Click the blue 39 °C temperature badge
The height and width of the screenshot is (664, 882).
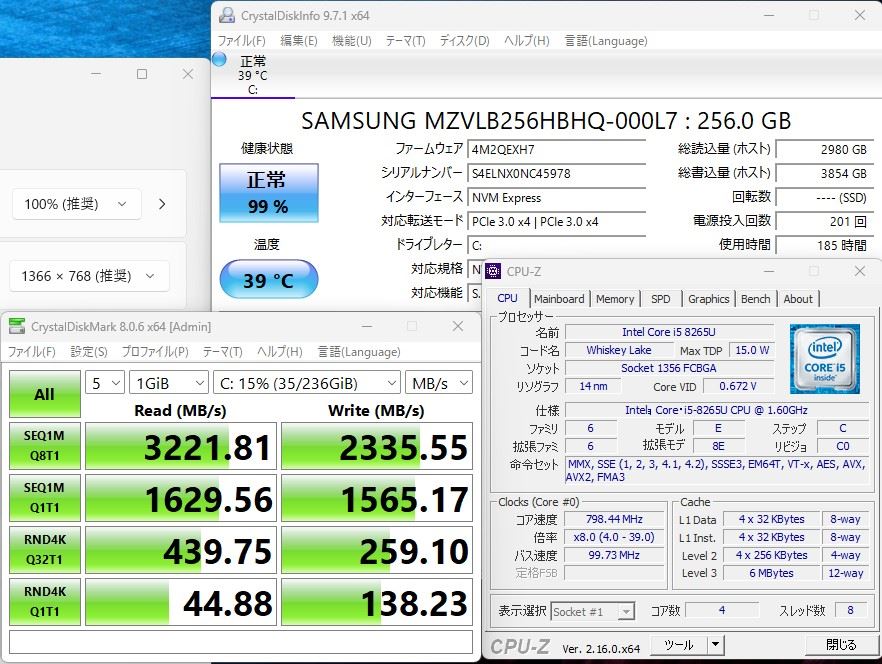pos(268,281)
